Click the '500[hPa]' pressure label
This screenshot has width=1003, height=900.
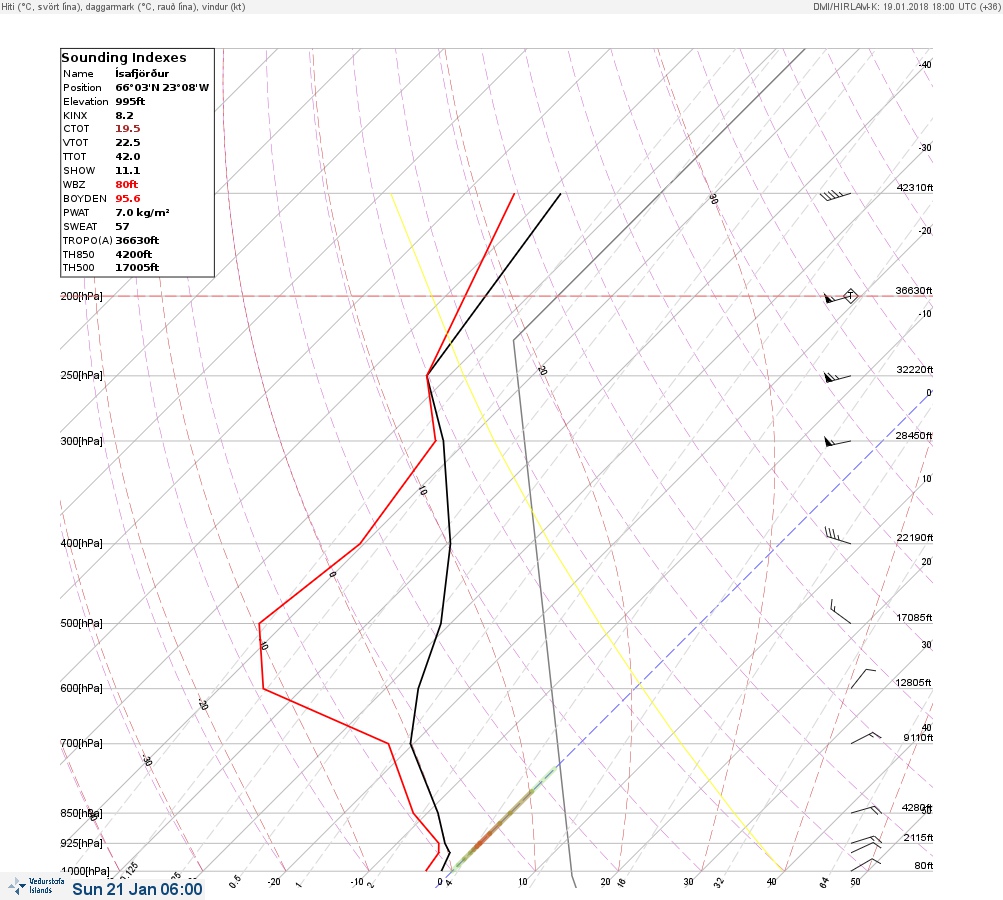click(x=81, y=623)
